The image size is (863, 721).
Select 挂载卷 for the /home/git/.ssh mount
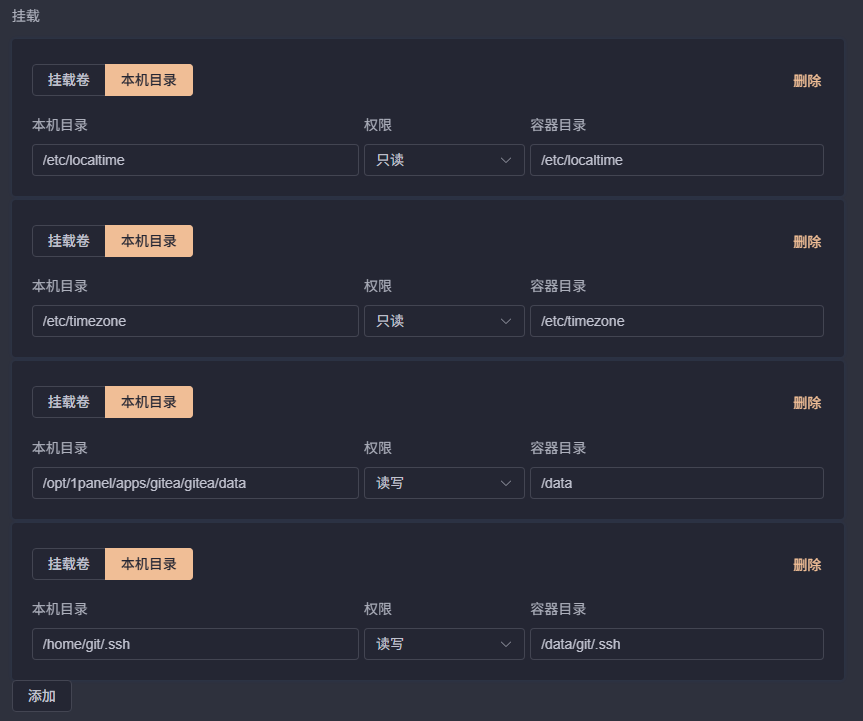pos(69,564)
